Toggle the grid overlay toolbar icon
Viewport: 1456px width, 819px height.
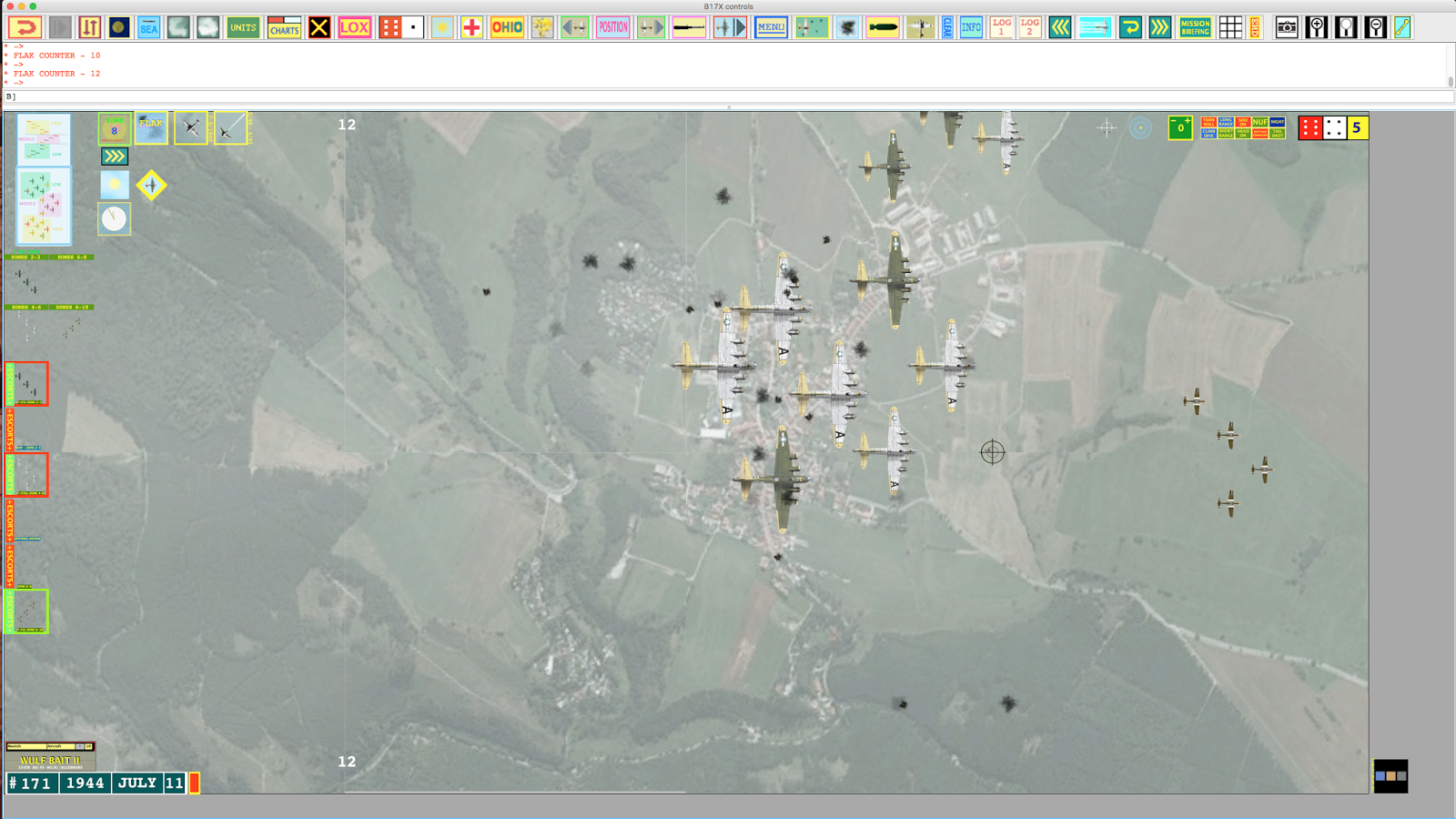(x=1230, y=27)
